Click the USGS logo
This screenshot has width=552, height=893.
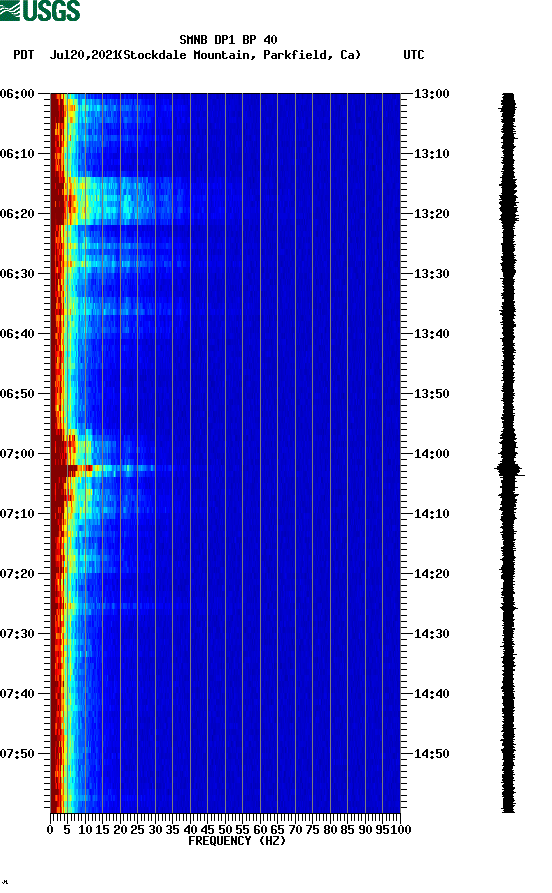[x=40, y=10]
